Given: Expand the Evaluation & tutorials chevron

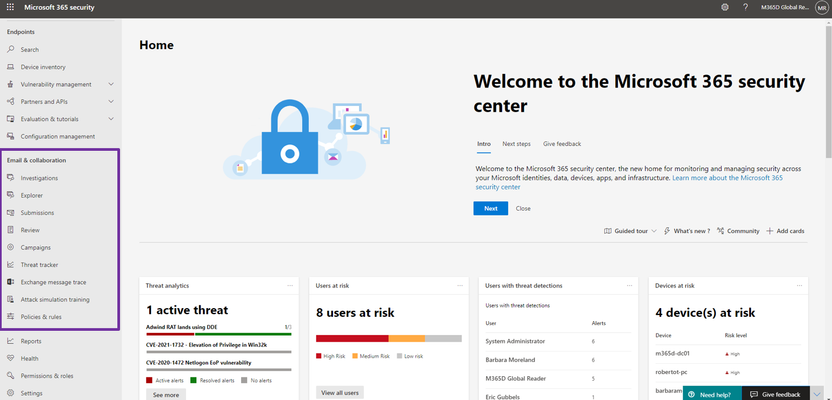Looking at the screenshot, I should [x=111, y=119].
